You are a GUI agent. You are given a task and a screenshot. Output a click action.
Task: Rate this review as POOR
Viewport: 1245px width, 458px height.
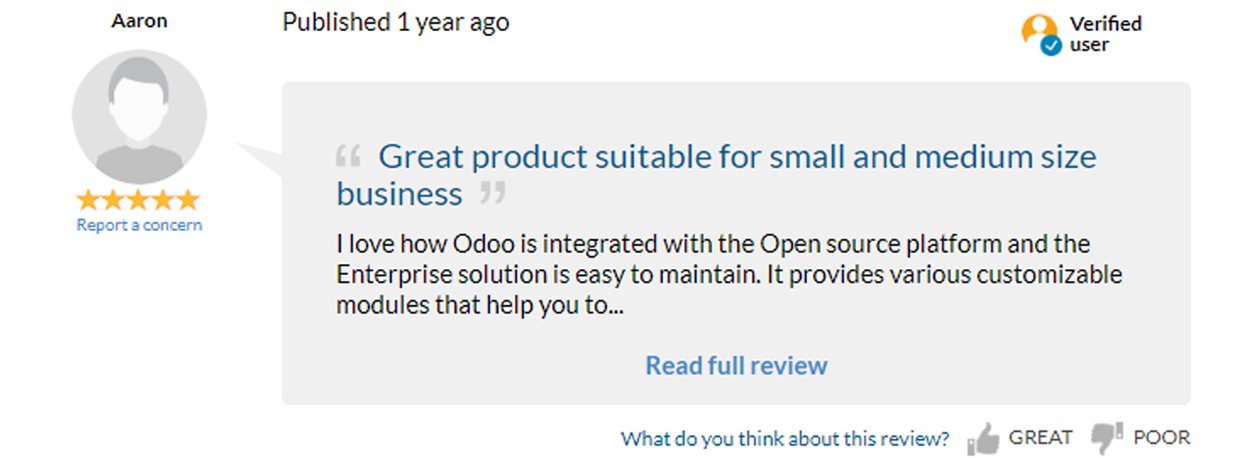point(1162,437)
